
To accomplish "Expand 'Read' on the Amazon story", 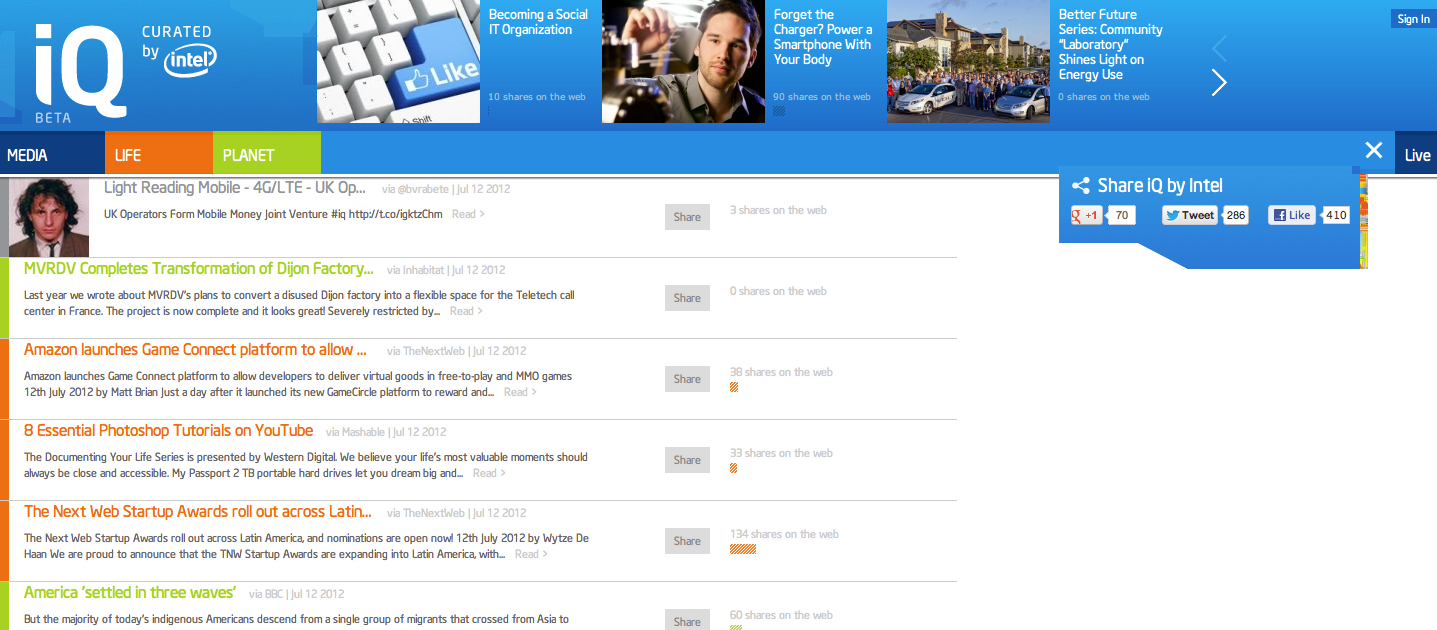I will (x=520, y=392).
